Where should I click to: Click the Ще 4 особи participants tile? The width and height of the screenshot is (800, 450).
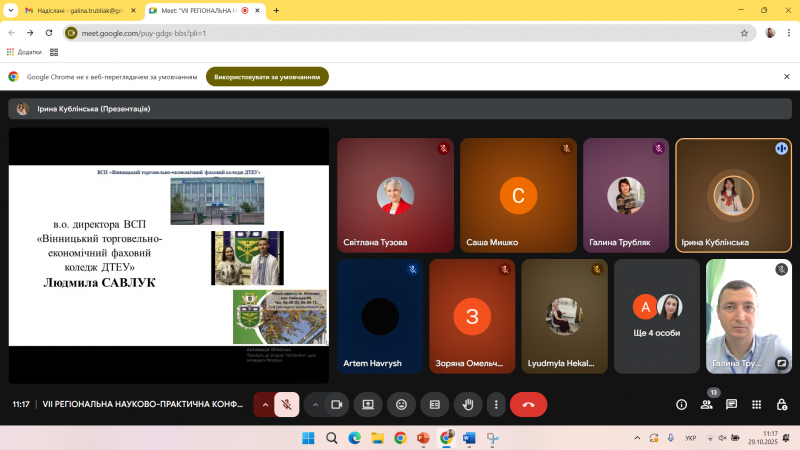(x=656, y=316)
